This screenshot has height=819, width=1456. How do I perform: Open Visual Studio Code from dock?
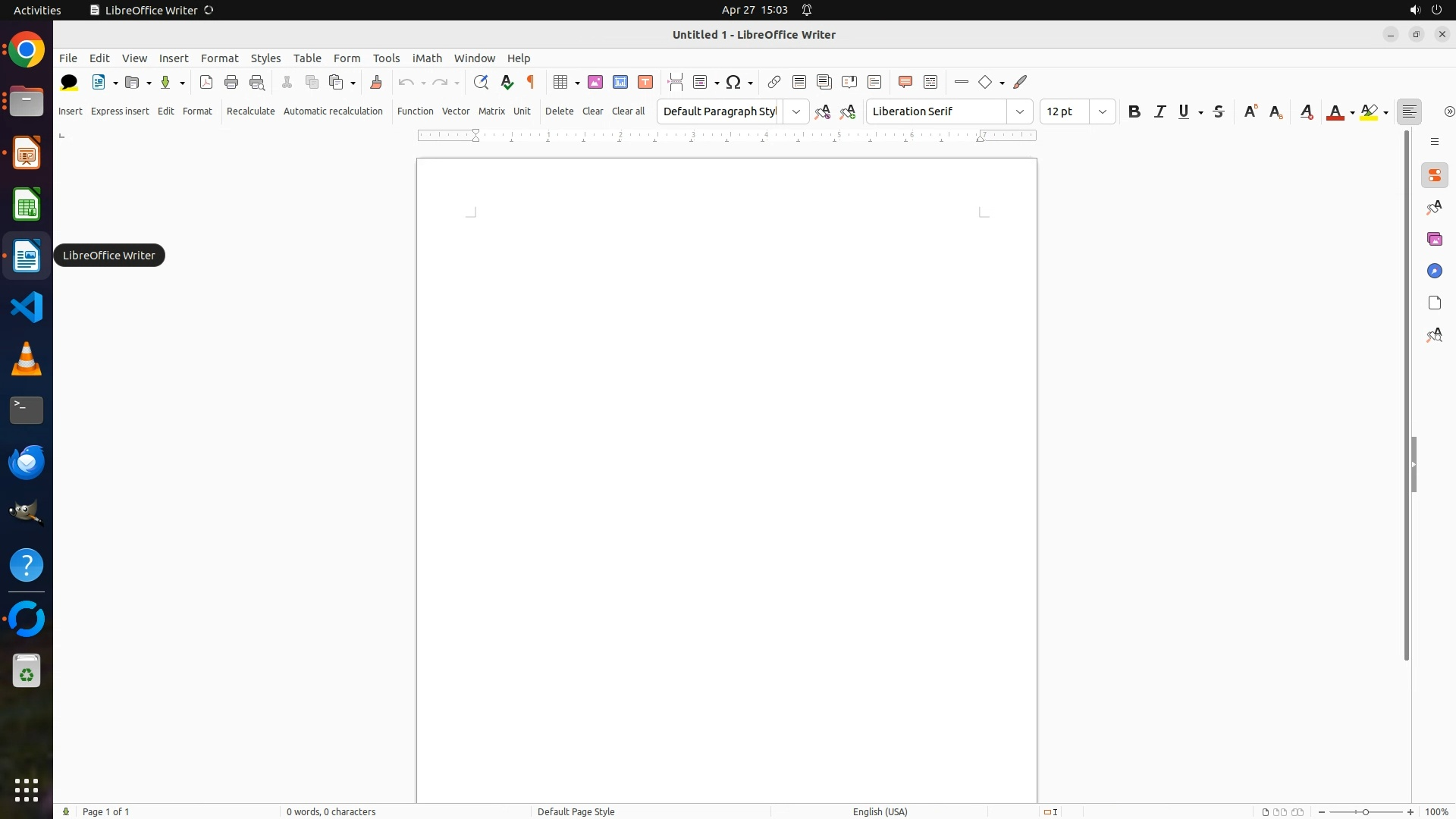pos(27,307)
